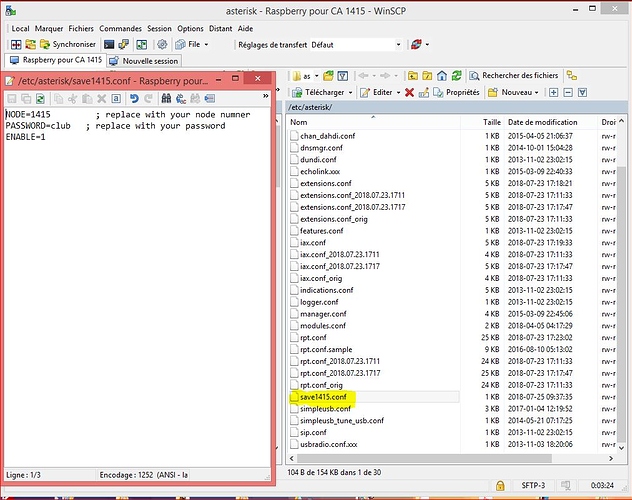The image size is (632, 500).
Task: Click the remote panel filter icon
Action: tap(342, 76)
